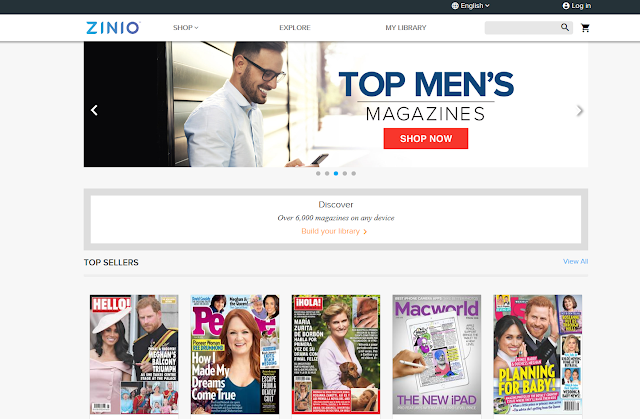640x419 pixels.
Task: Open the Macworld magazine cover
Action: click(x=437, y=355)
